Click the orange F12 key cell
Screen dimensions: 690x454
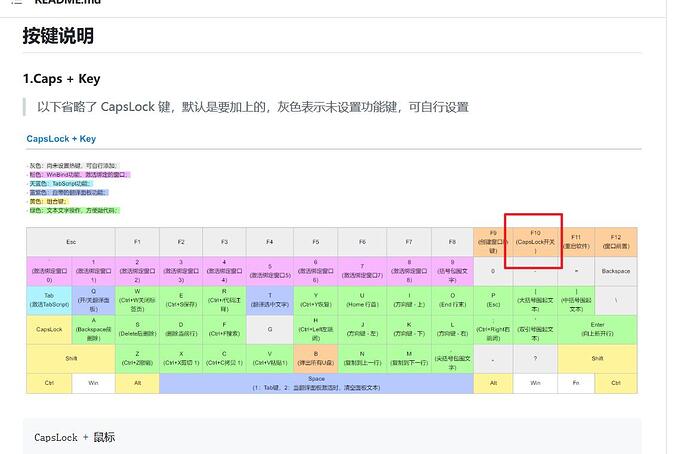coord(616,241)
